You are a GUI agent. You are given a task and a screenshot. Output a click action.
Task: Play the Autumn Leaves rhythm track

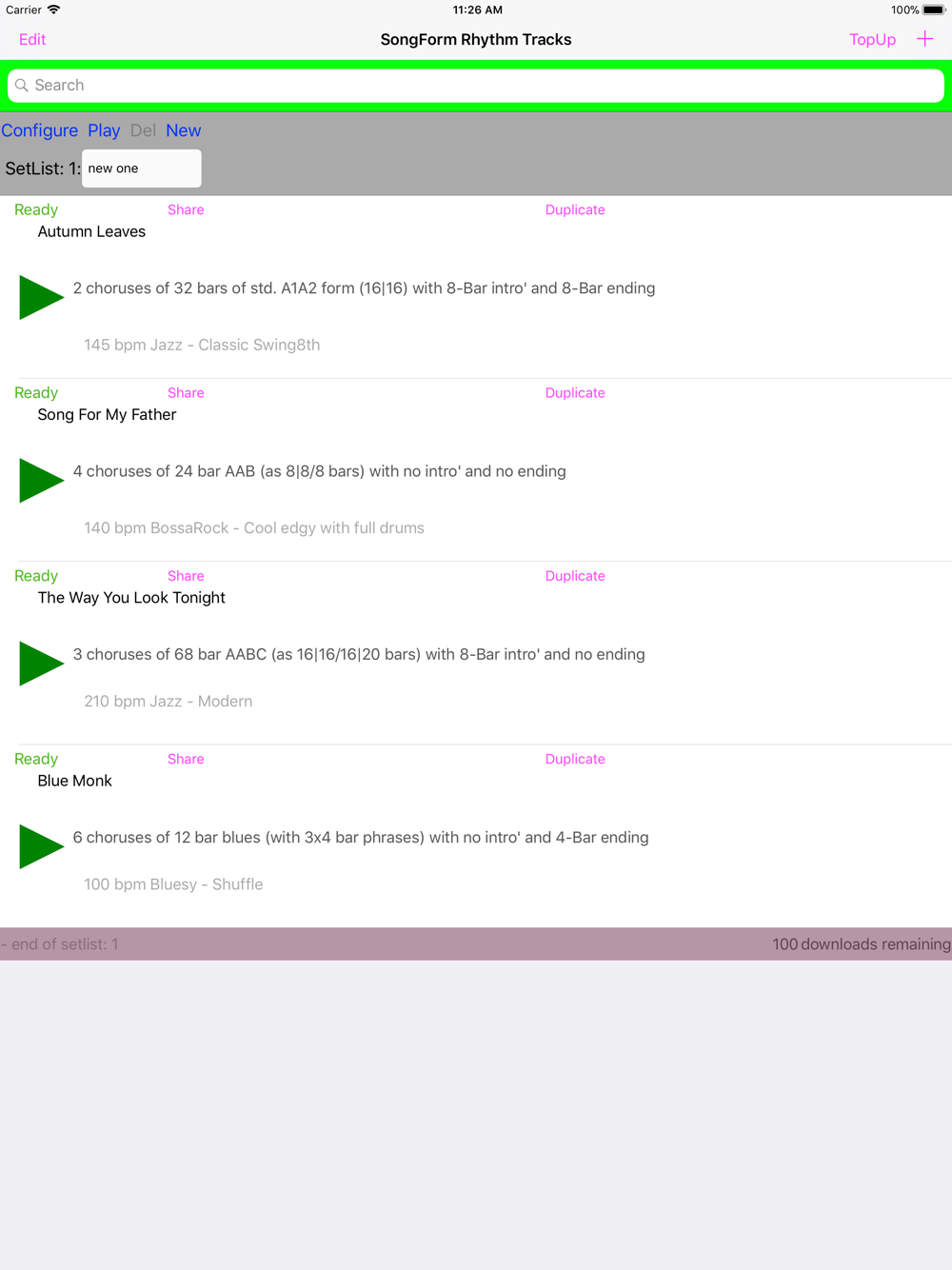[x=41, y=297]
